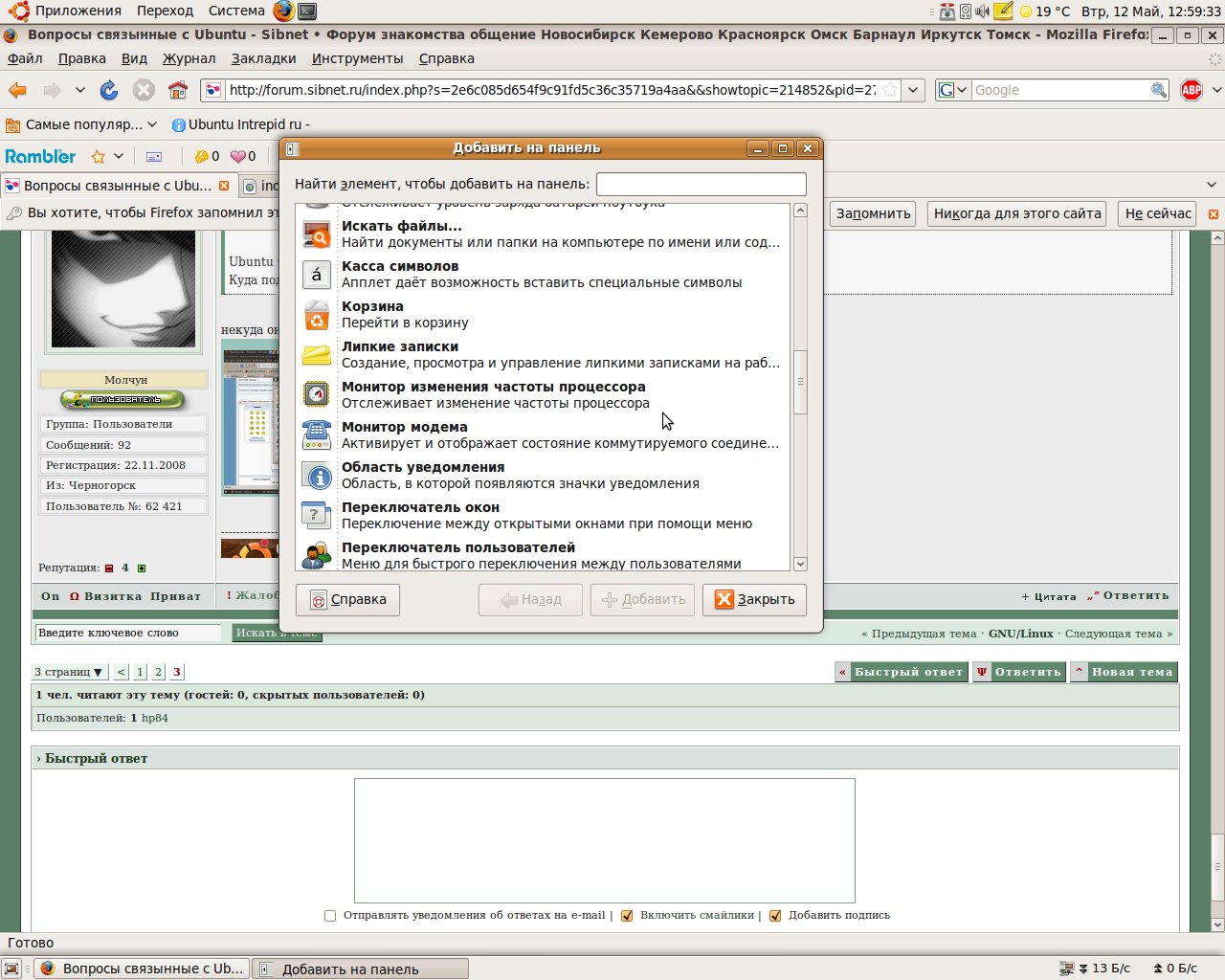Launch Firefox from the top panel icon
Screen dimensions: 1225x980
pyautogui.click(x=283, y=11)
